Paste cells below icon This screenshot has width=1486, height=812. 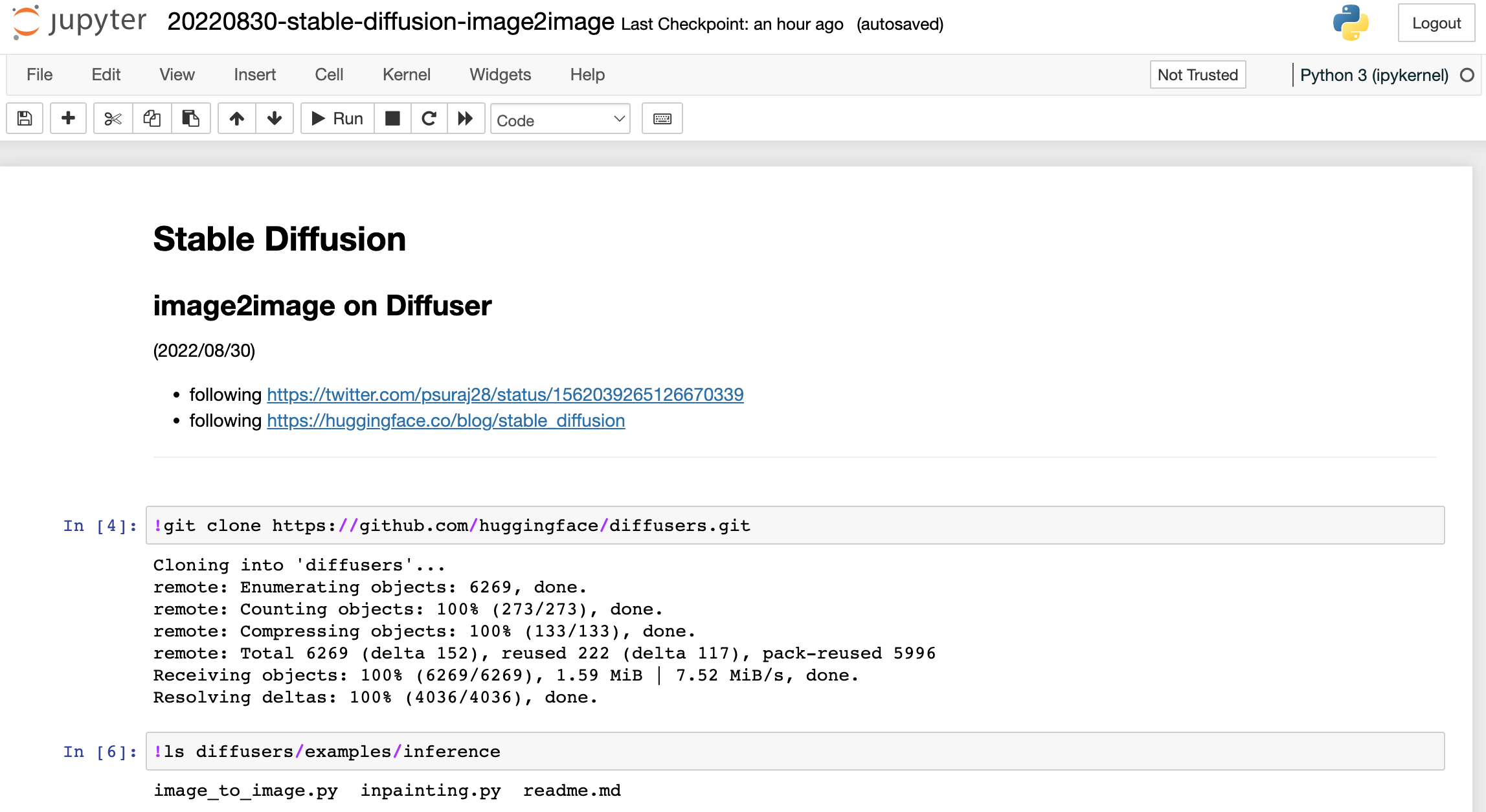click(x=190, y=118)
